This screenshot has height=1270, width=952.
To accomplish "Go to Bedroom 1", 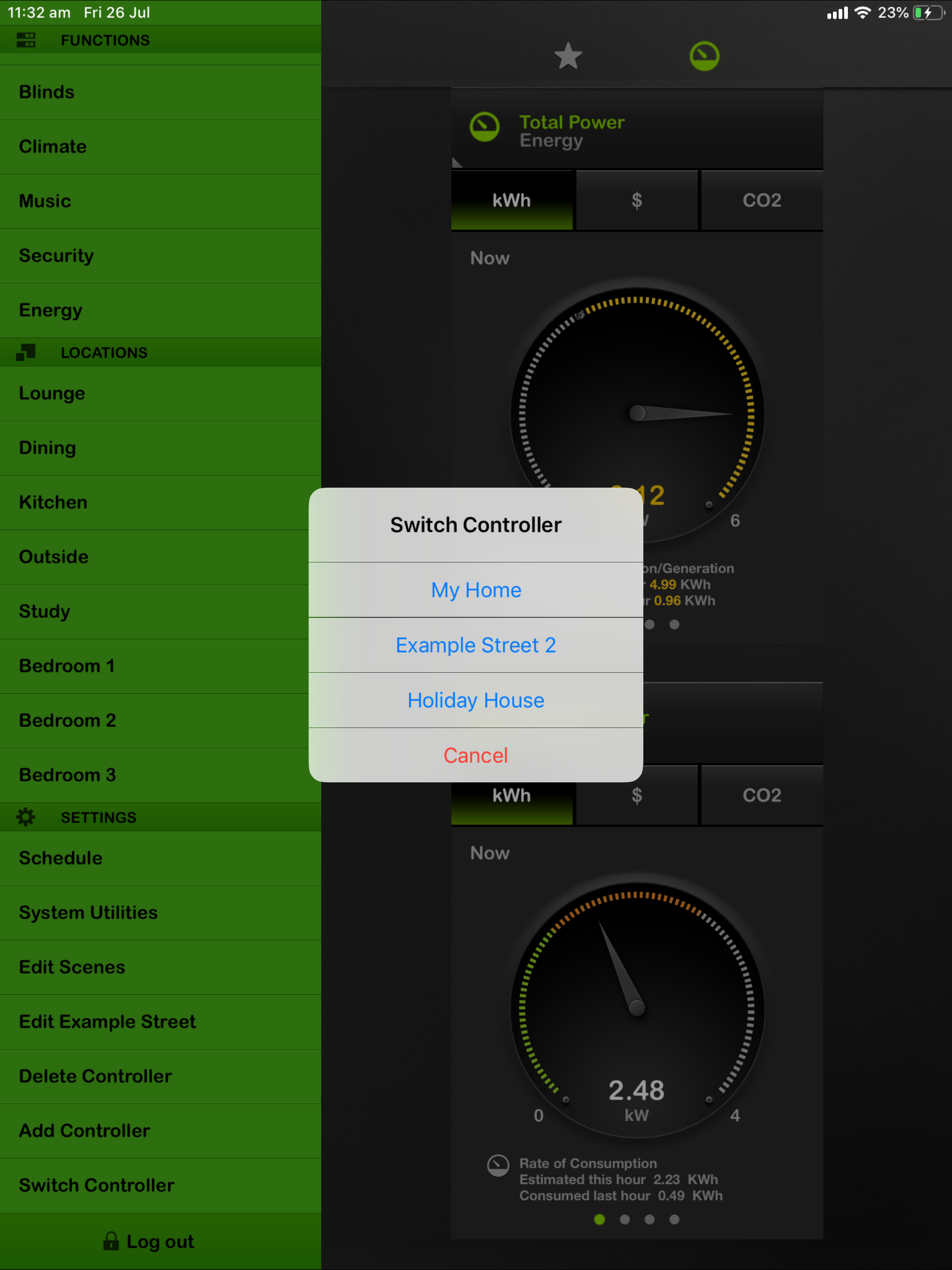I will pos(160,666).
